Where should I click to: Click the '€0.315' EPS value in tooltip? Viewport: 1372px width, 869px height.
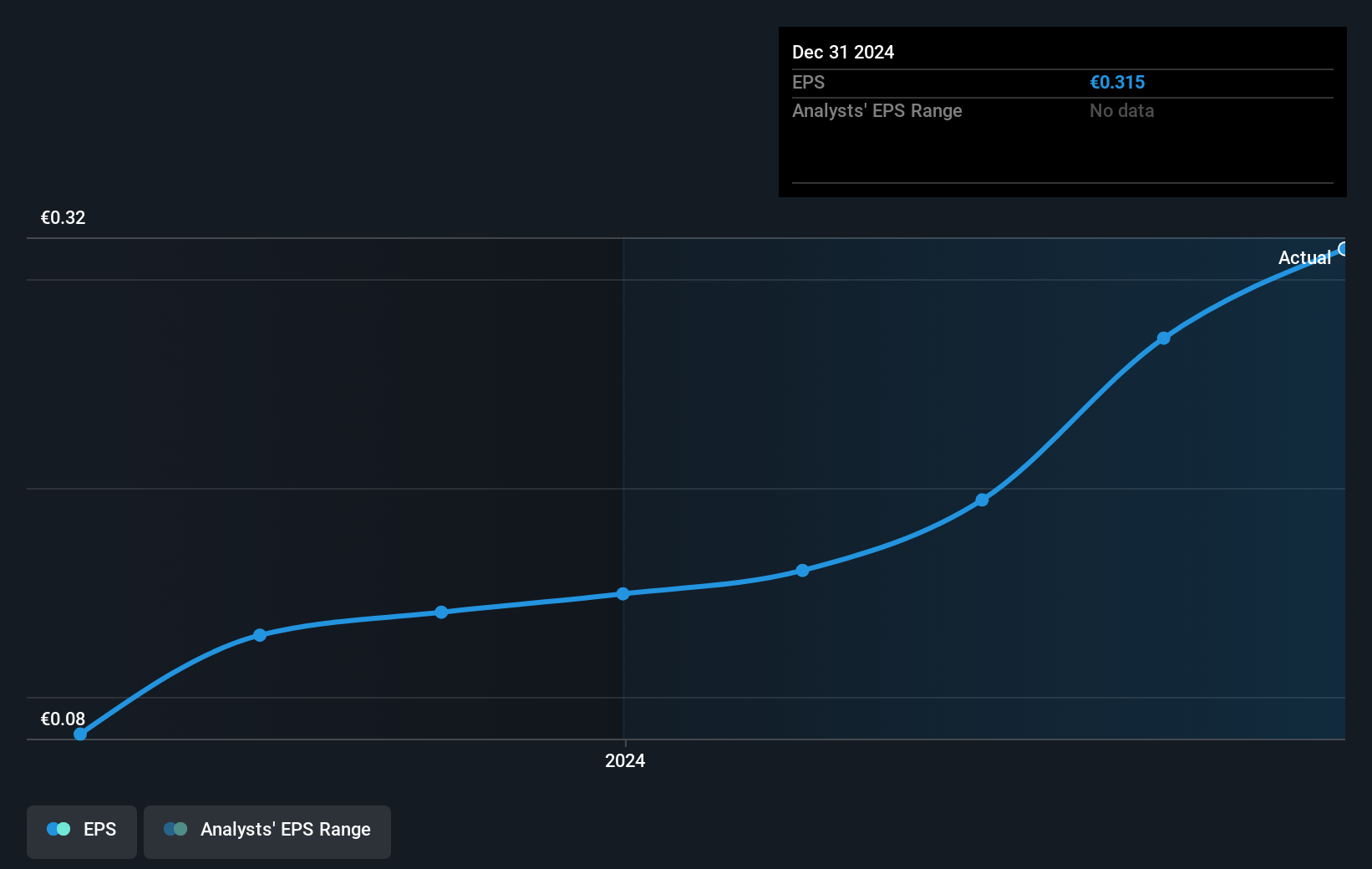coord(1117,83)
